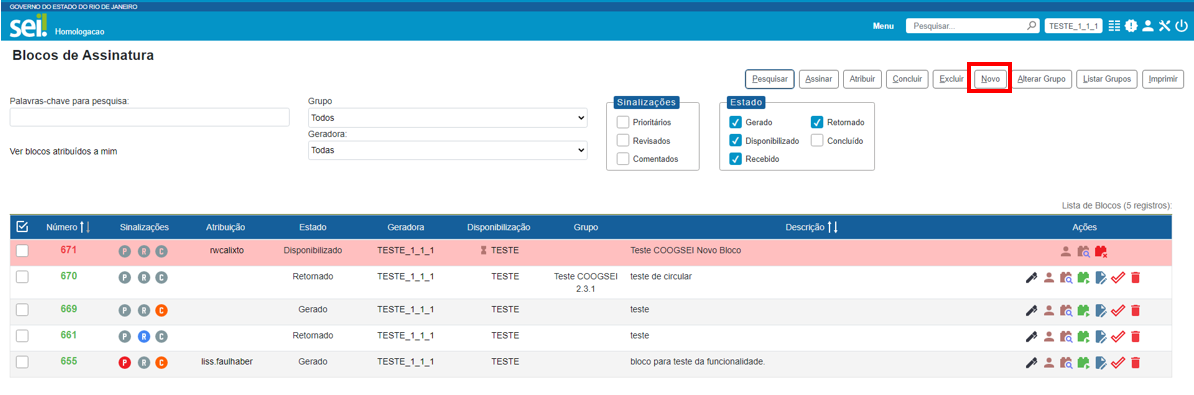Expand the Geradora dropdown showing Todas

(448, 151)
